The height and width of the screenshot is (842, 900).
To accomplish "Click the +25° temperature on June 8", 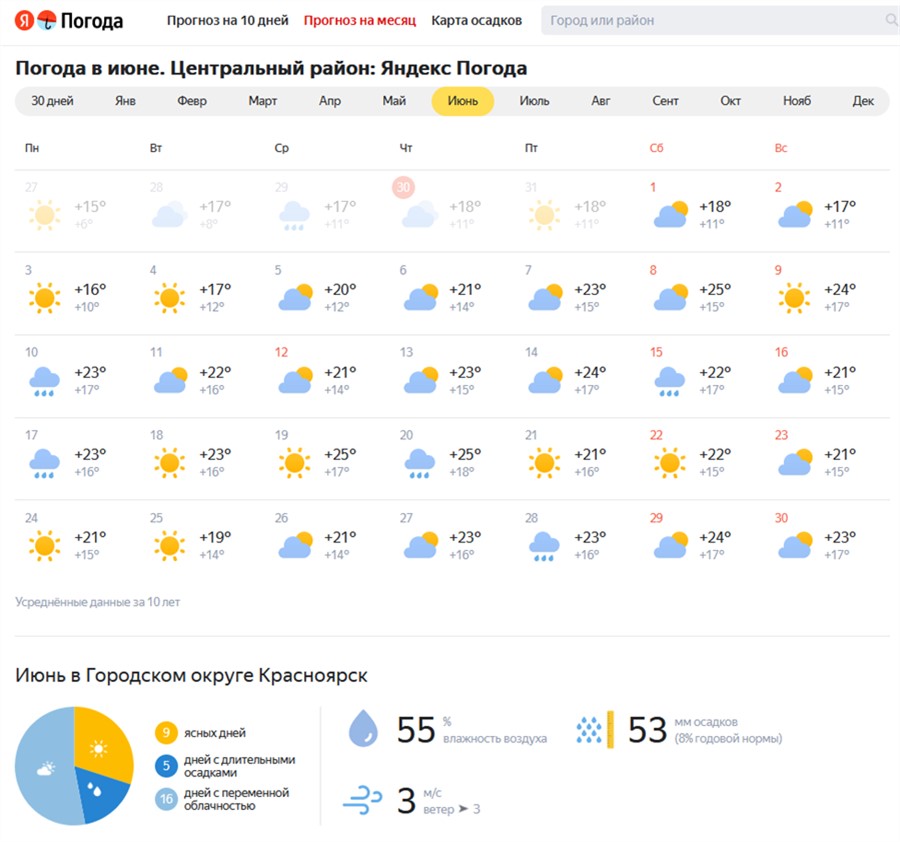I will [715, 289].
